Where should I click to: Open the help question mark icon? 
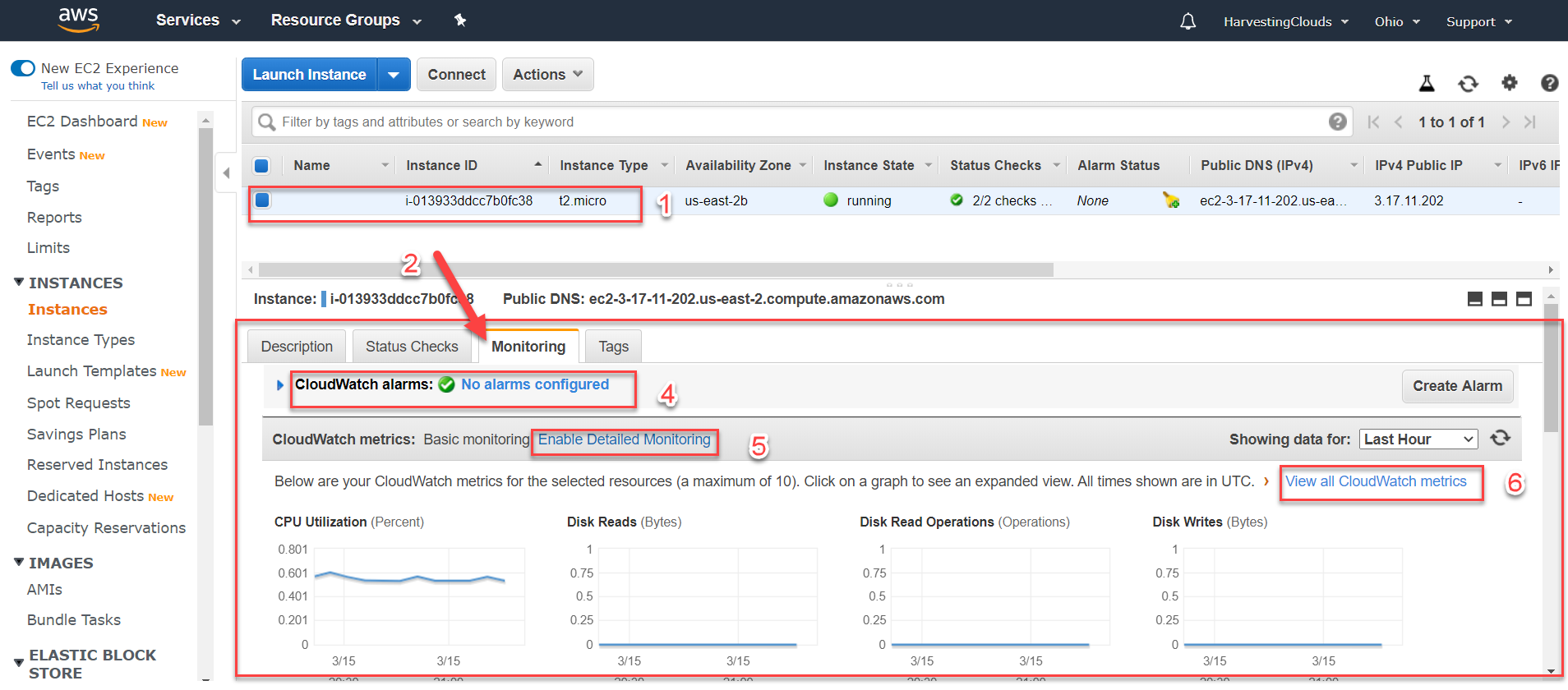click(1549, 83)
